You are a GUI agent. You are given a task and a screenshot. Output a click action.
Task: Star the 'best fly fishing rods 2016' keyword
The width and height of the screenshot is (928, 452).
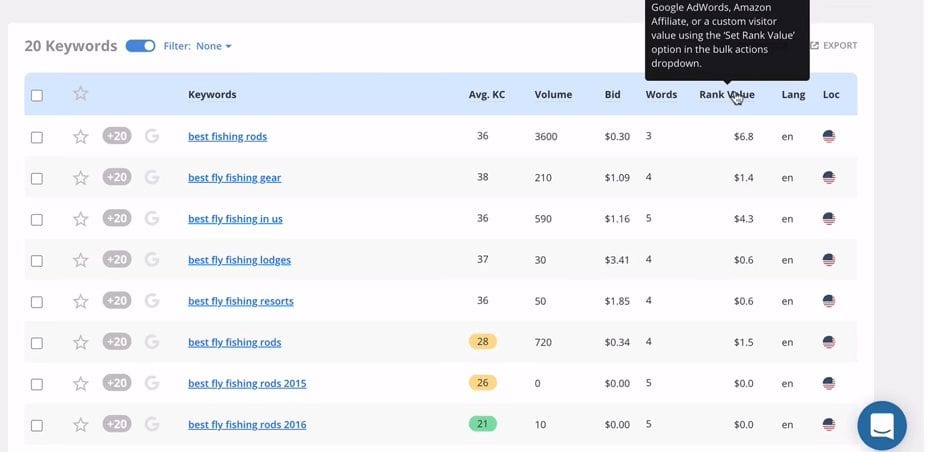pos(80,425)
